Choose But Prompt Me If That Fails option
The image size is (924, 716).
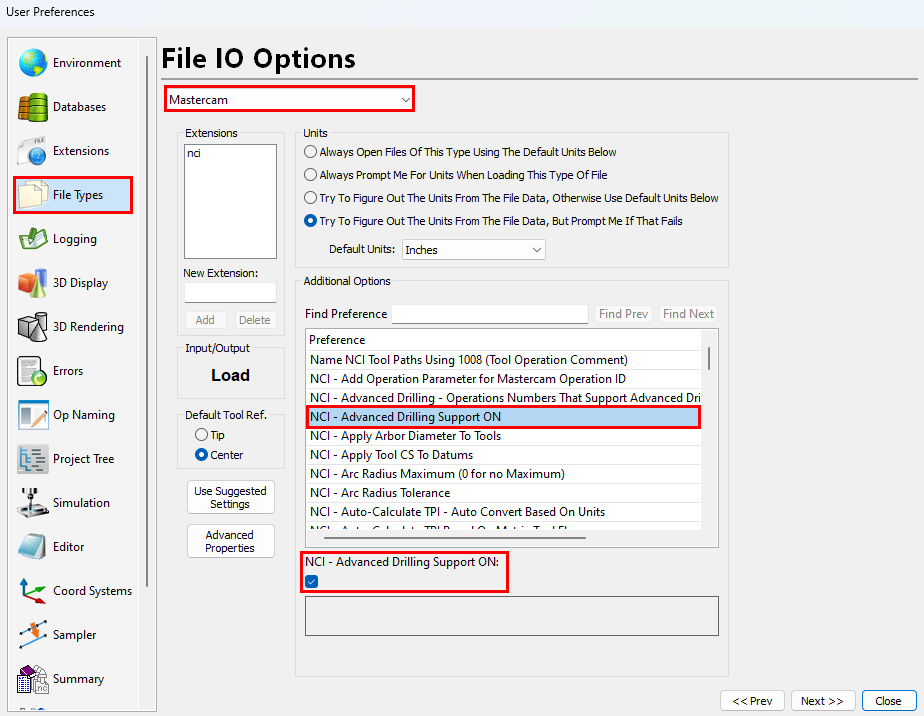tap(311, 221)
